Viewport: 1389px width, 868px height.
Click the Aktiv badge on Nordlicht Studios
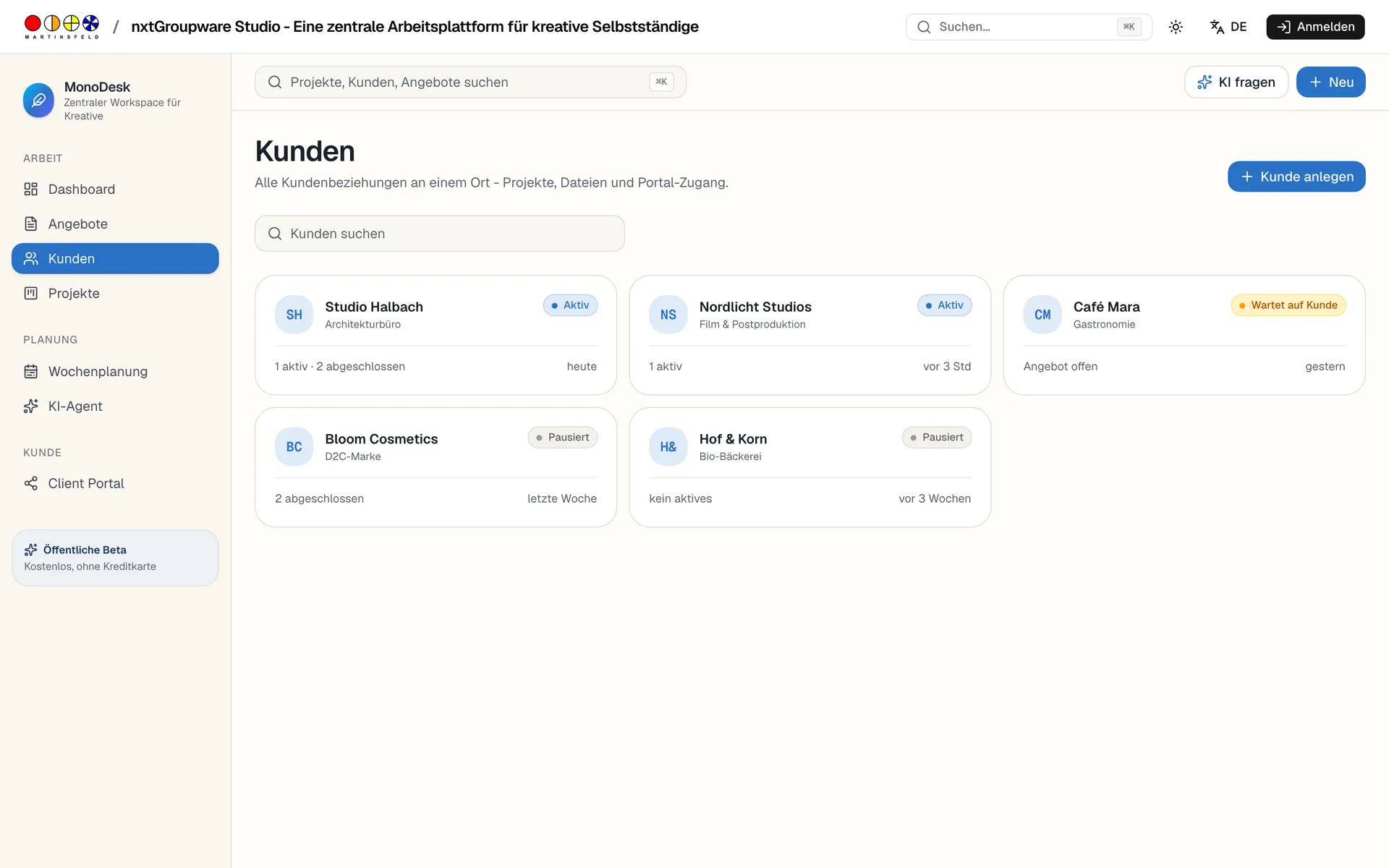point(944,305)
